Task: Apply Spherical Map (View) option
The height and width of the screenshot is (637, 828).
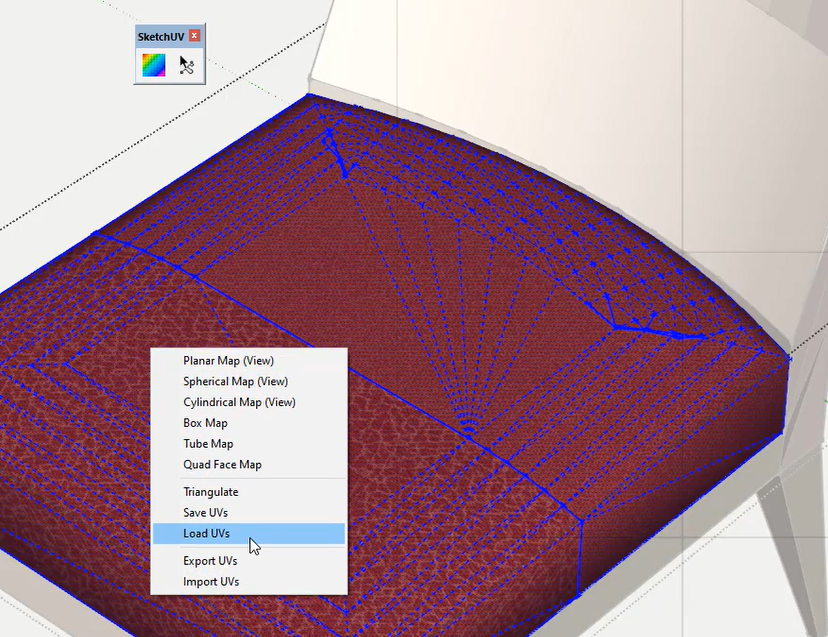Action: click(235, 381)
